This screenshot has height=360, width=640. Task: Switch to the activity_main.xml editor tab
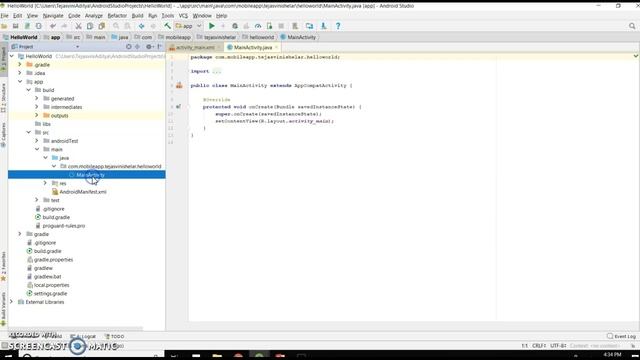pyautogui.click(x=195, y=47)
